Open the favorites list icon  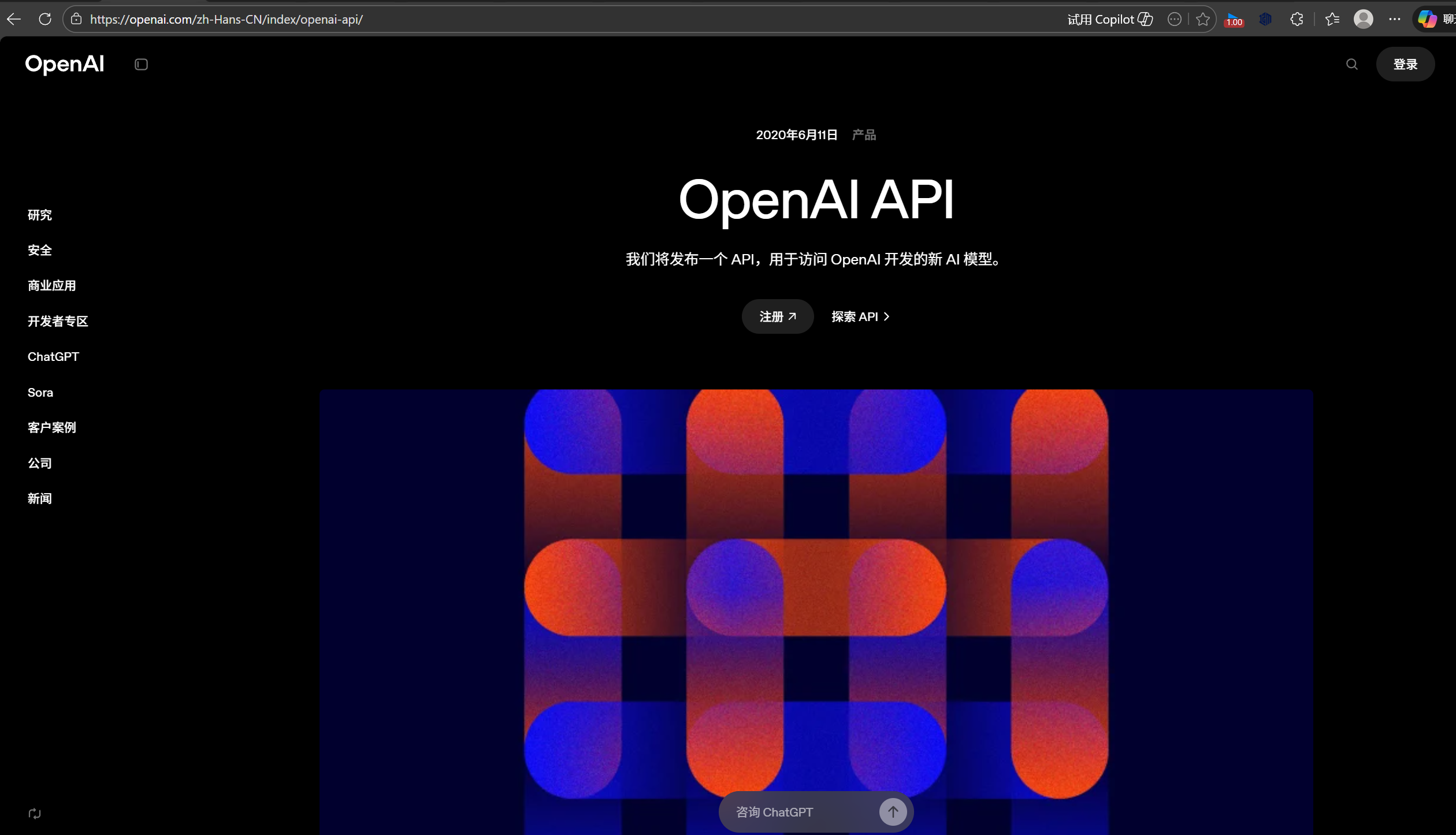point(1333,18)
